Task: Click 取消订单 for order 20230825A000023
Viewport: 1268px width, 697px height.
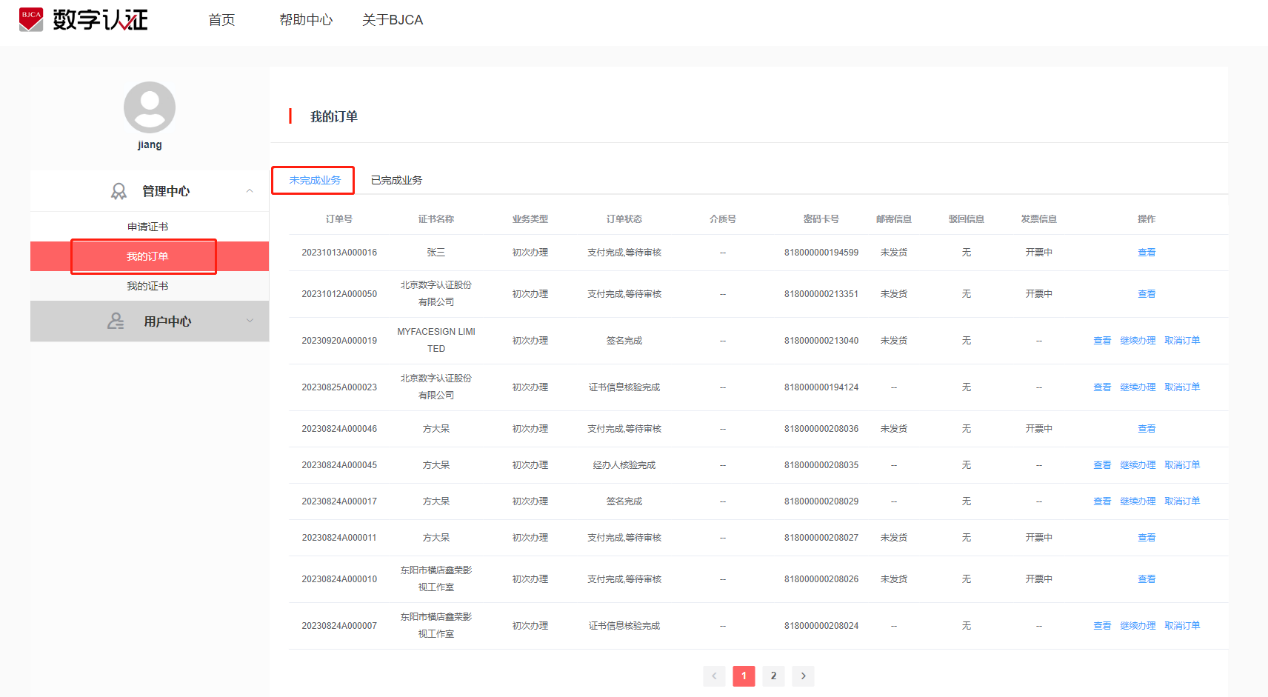Action: point(1182,387)
